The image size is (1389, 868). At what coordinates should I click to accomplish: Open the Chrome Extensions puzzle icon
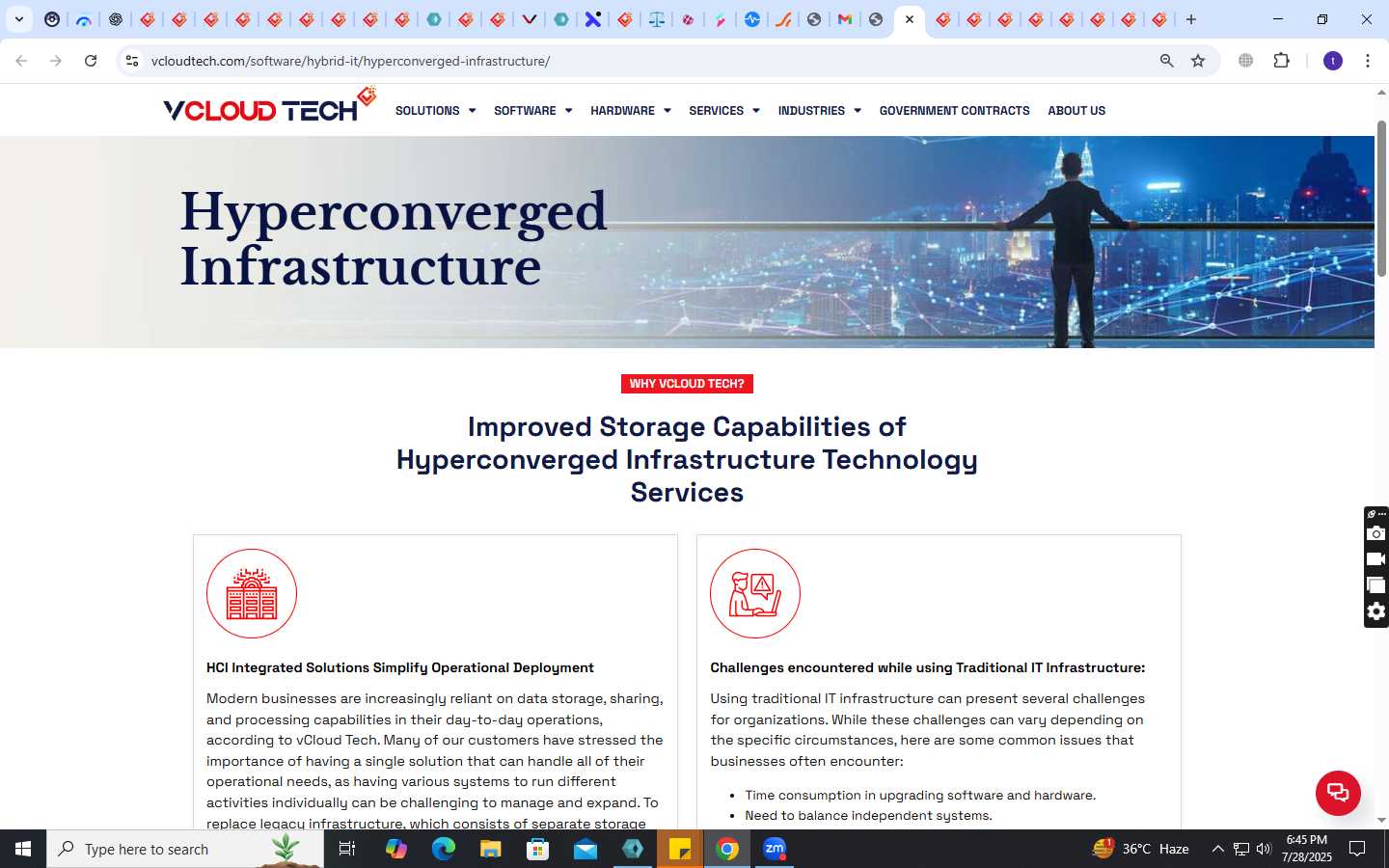click(x=1281, y=61)
